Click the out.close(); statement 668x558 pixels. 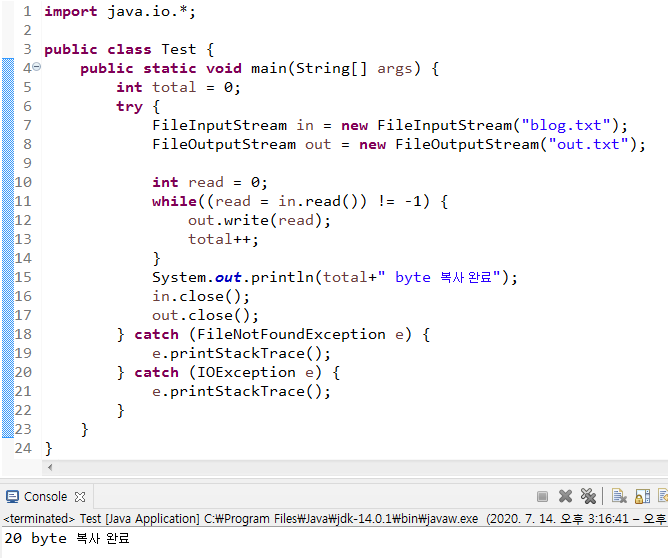pyautogui.click(x=205, y=316)
